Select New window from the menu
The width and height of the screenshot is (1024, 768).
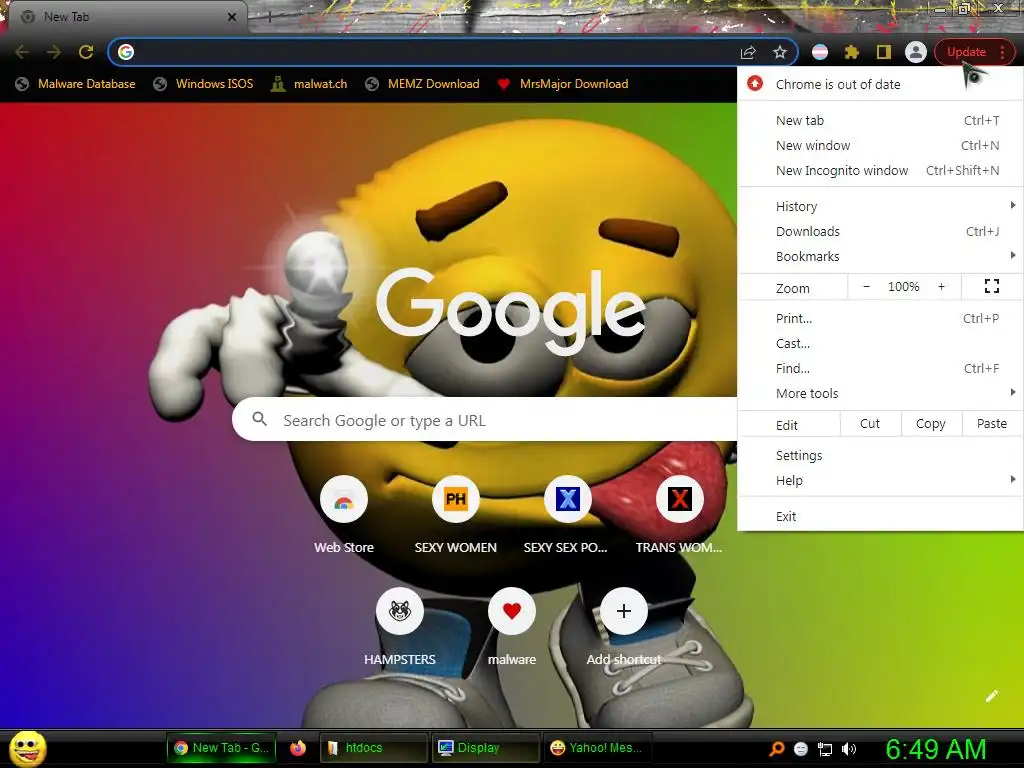(x=880, y=145)
